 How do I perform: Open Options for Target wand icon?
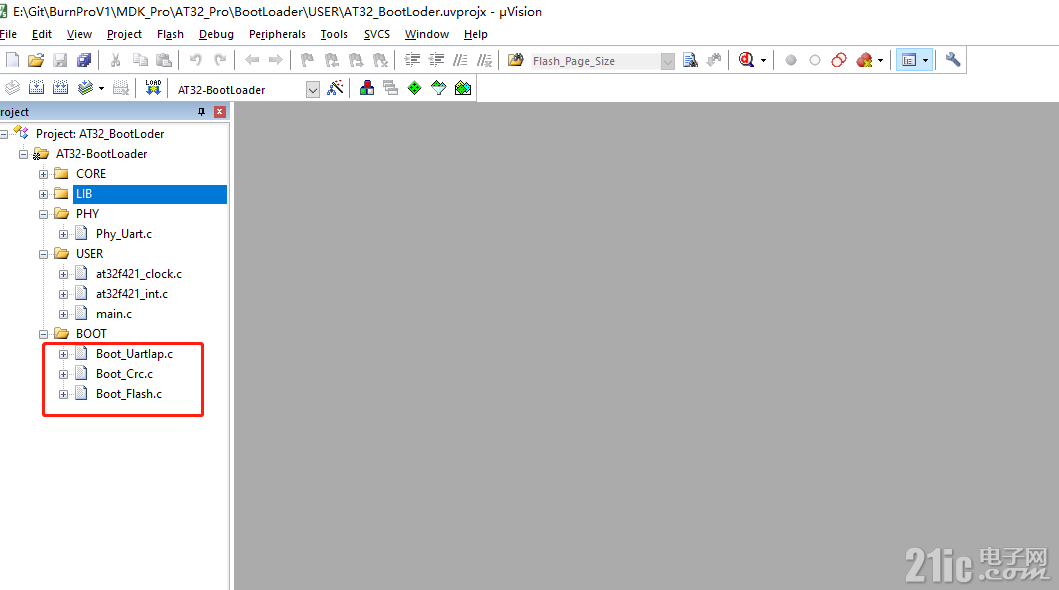click(x=335, y=88)
